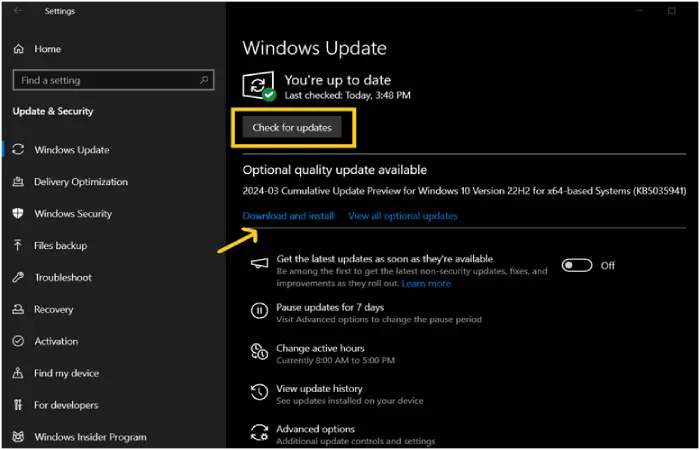
Task: Click the back arrow in Settings title bar
Action: point(18,11)
